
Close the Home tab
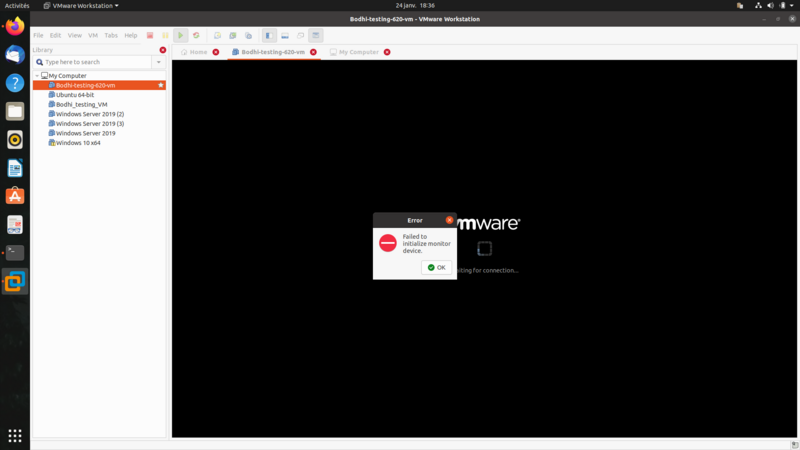tap(216, 52)
